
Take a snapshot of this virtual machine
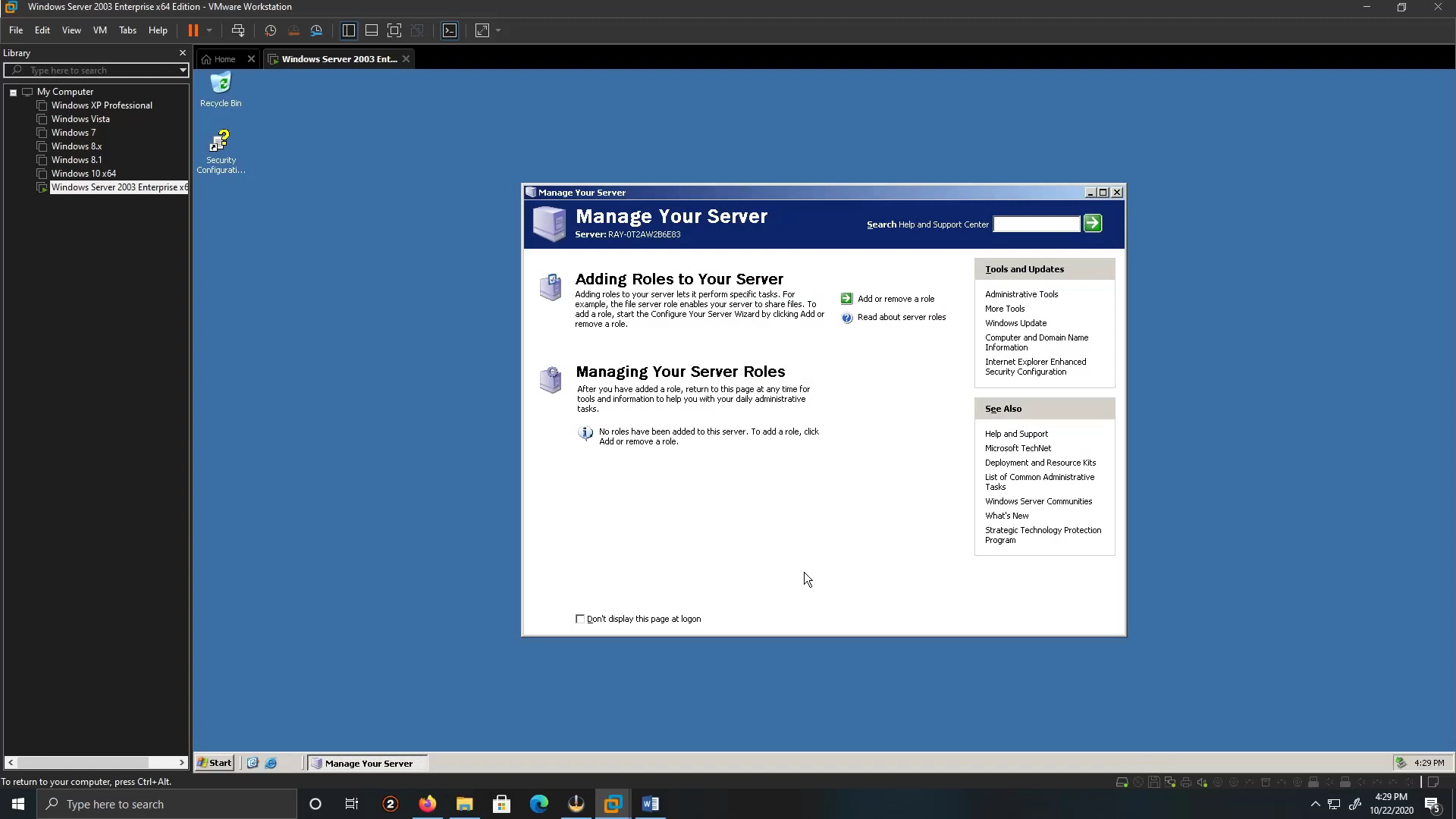[x=270, y=30]
